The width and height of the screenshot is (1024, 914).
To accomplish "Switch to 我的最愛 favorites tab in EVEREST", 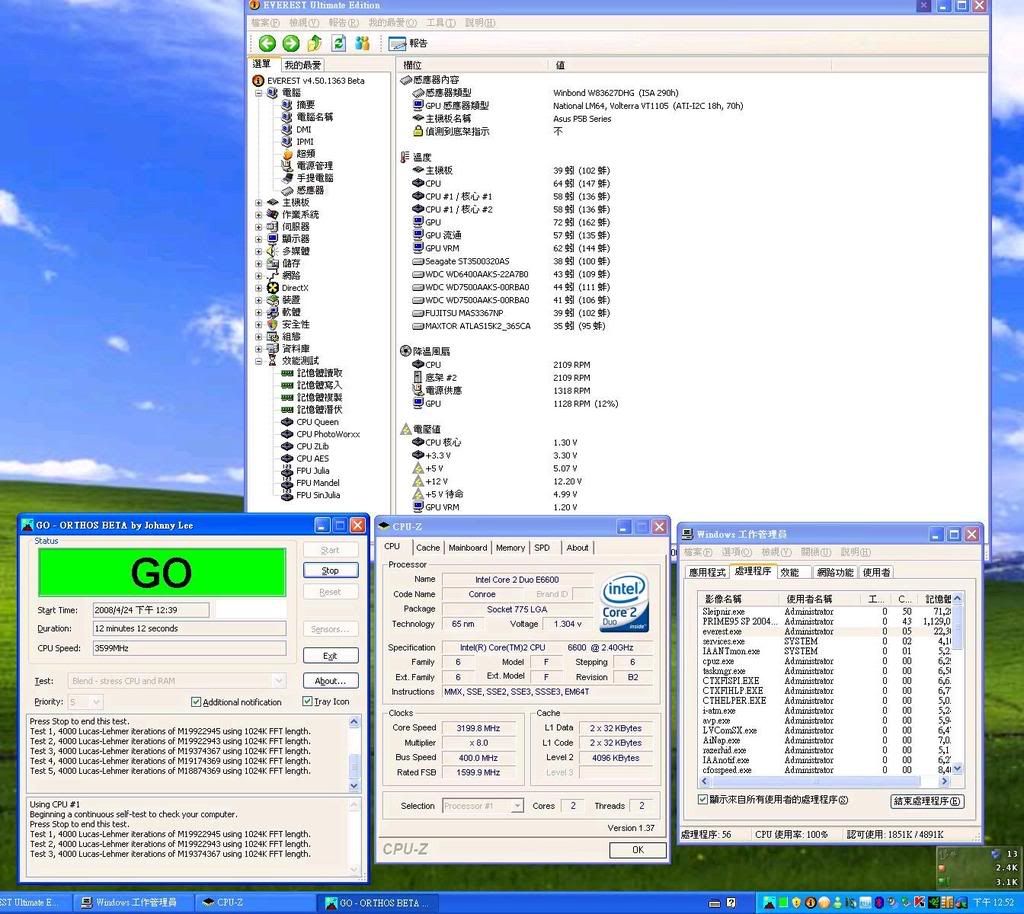I will (302, 65).
